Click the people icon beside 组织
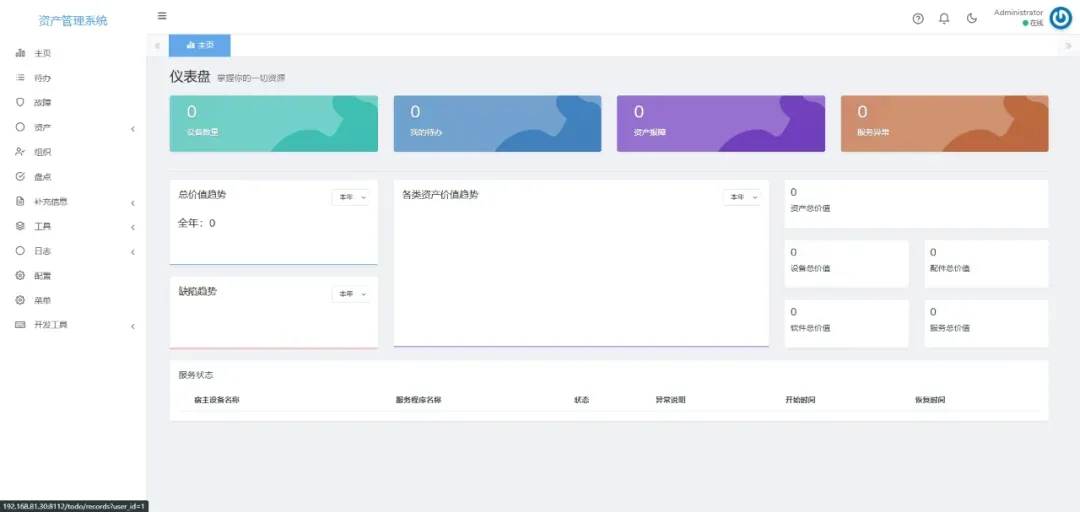1080x512 pixels. 20,152
